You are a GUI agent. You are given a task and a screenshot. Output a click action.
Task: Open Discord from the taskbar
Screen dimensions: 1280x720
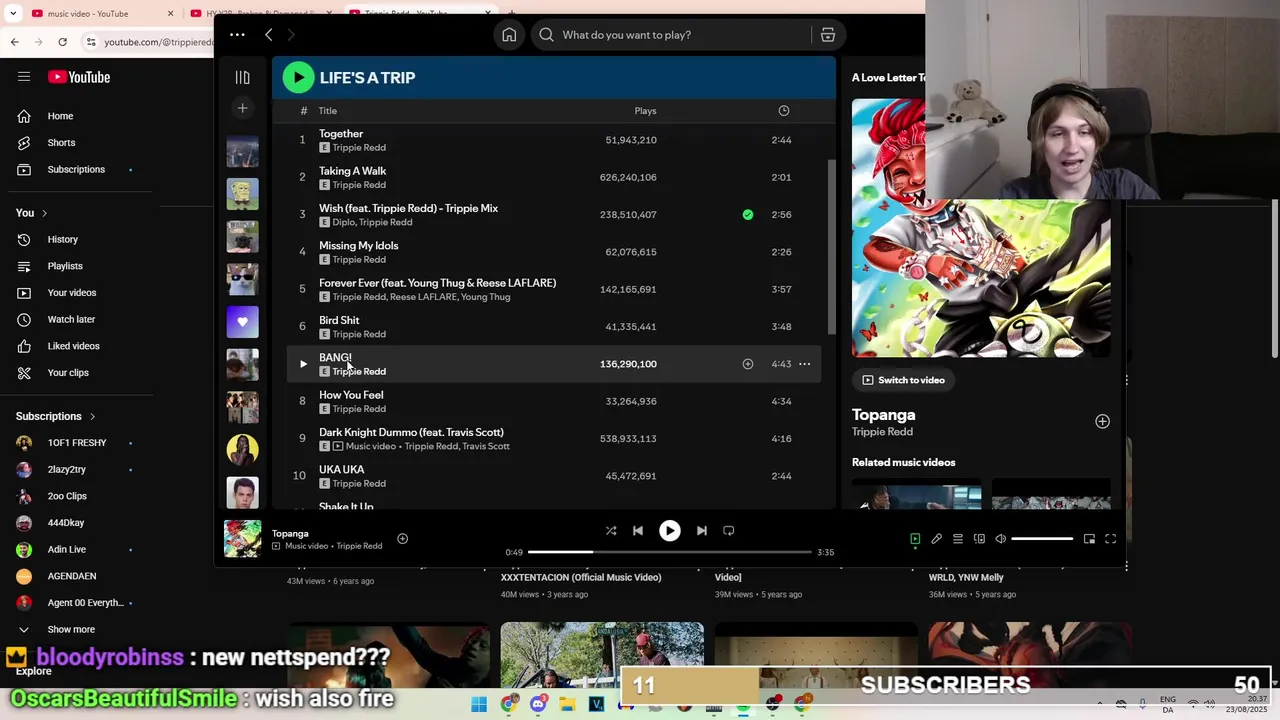538,705
